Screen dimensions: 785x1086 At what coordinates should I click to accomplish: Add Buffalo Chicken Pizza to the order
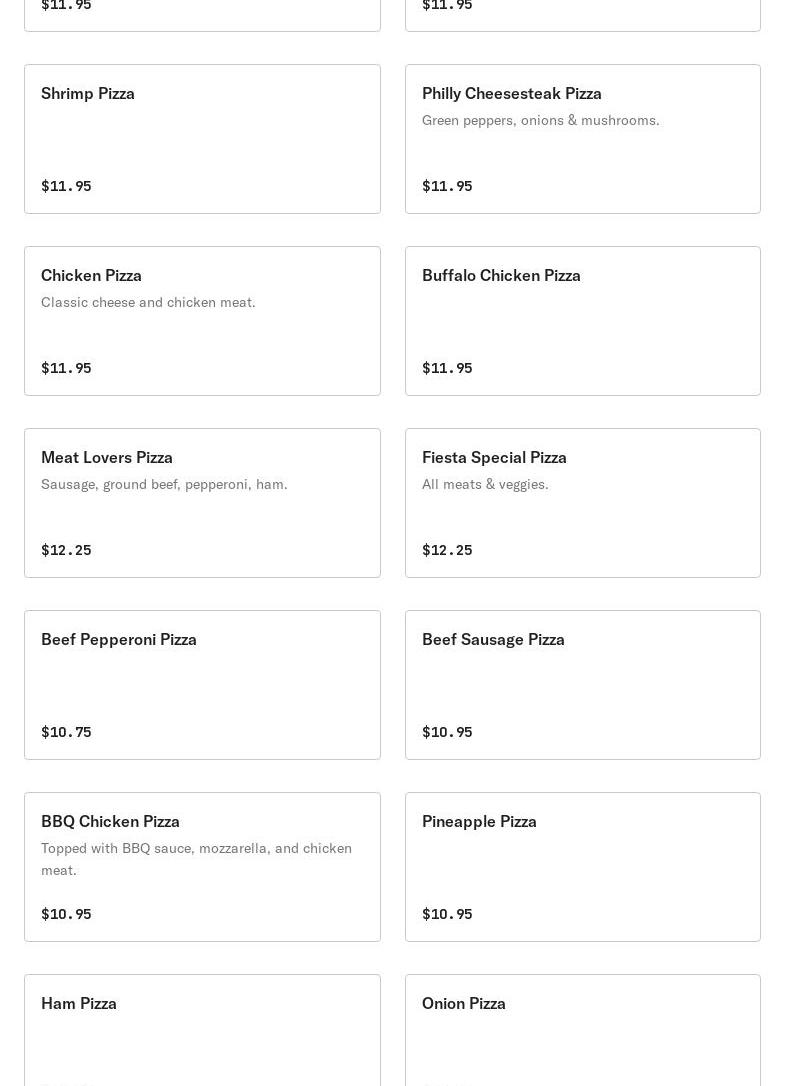[x=582, y=321]
